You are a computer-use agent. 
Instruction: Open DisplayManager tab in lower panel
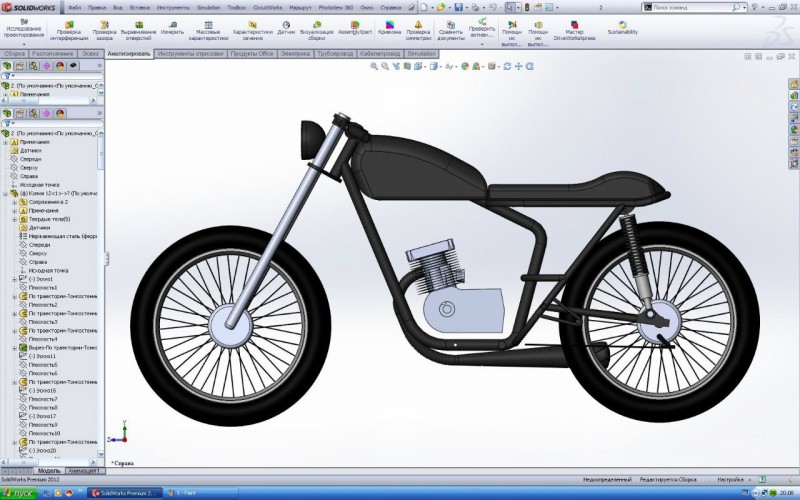tap(60, 113)
